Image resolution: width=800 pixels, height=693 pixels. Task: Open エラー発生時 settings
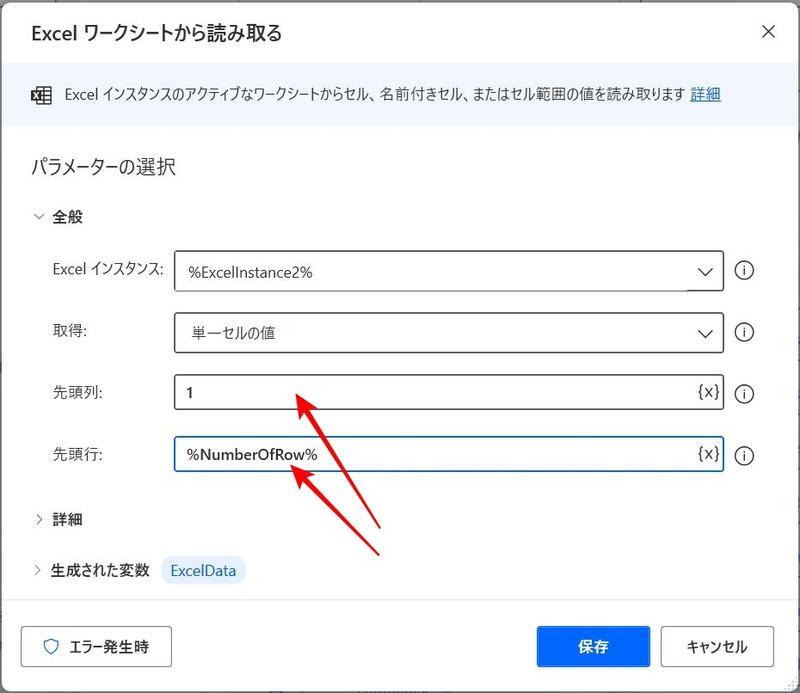click(x=96, y=646)
